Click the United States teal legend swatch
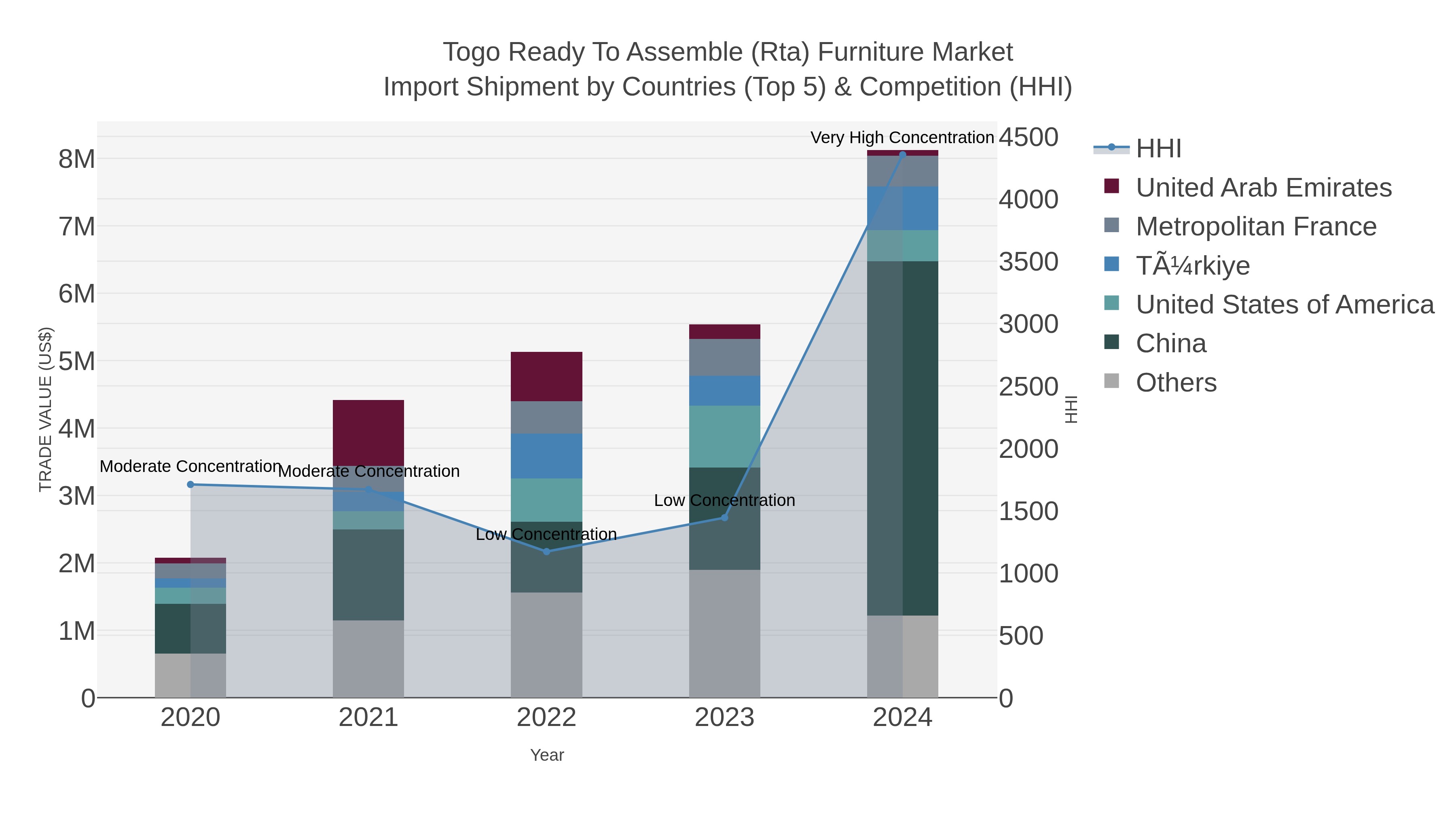Image resolution: width=1456 pixels, height=819 pixels. tap(1111, 303)
